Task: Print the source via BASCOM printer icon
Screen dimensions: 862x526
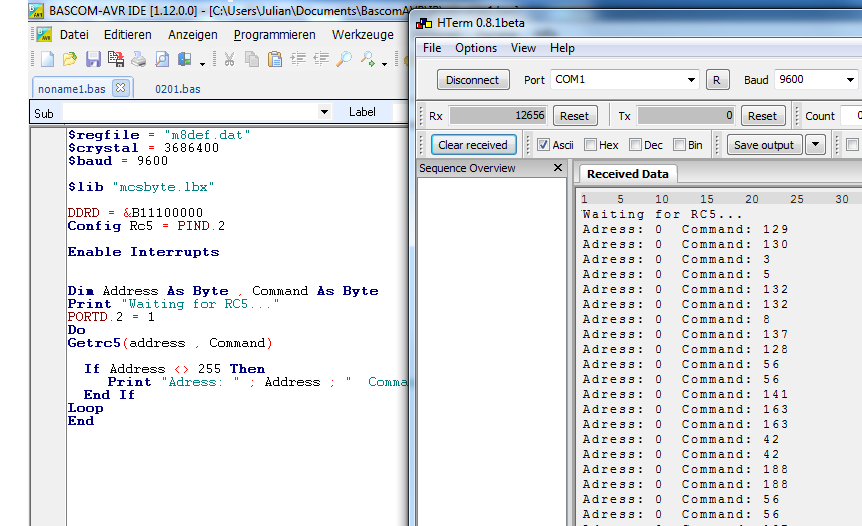Action: pos(139,59)
